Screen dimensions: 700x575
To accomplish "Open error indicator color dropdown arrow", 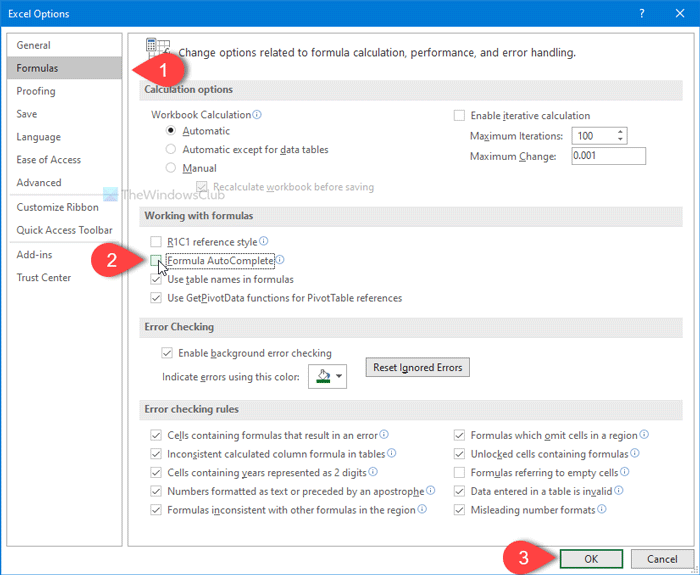I will [x=339, y=376].
